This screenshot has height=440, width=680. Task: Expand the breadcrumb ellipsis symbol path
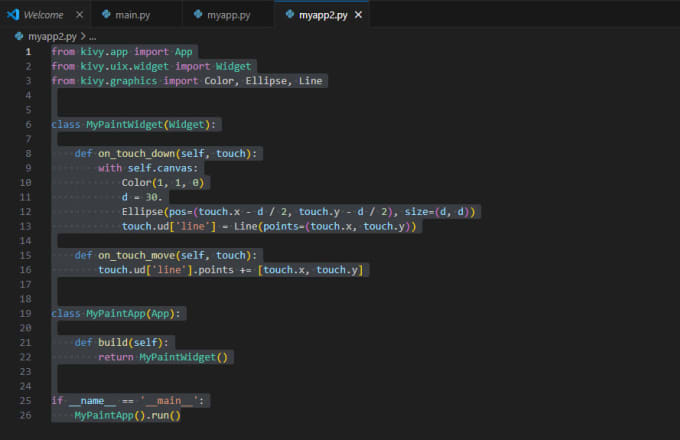[x=92, y=37]
